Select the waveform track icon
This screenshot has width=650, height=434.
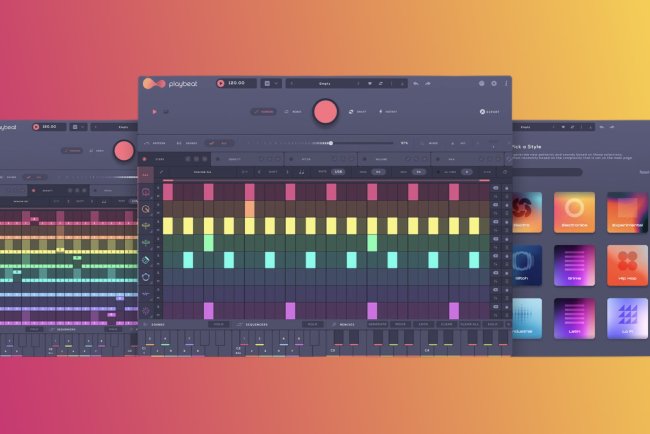[146, 294]
